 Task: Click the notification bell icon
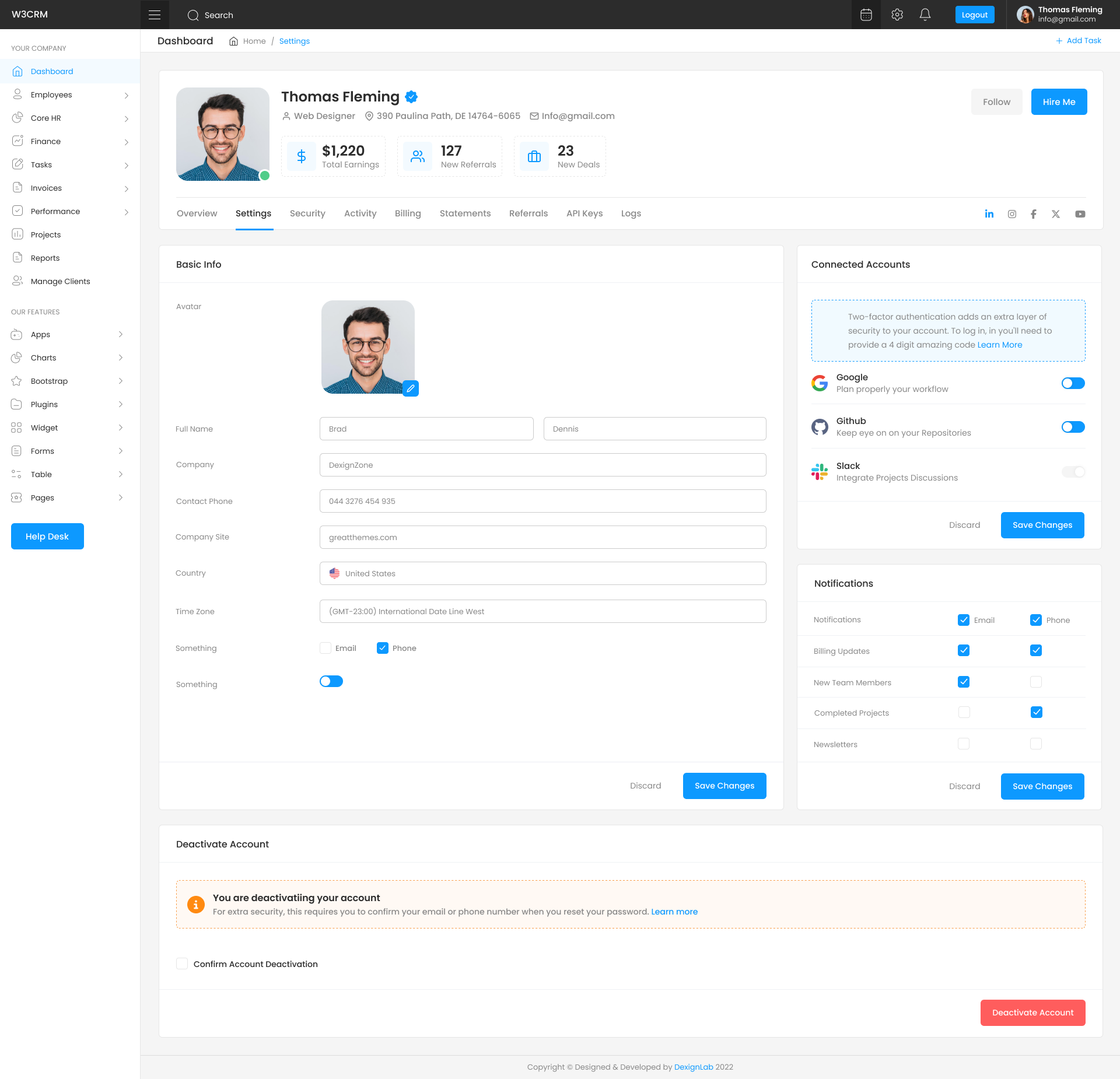(925, 15)
